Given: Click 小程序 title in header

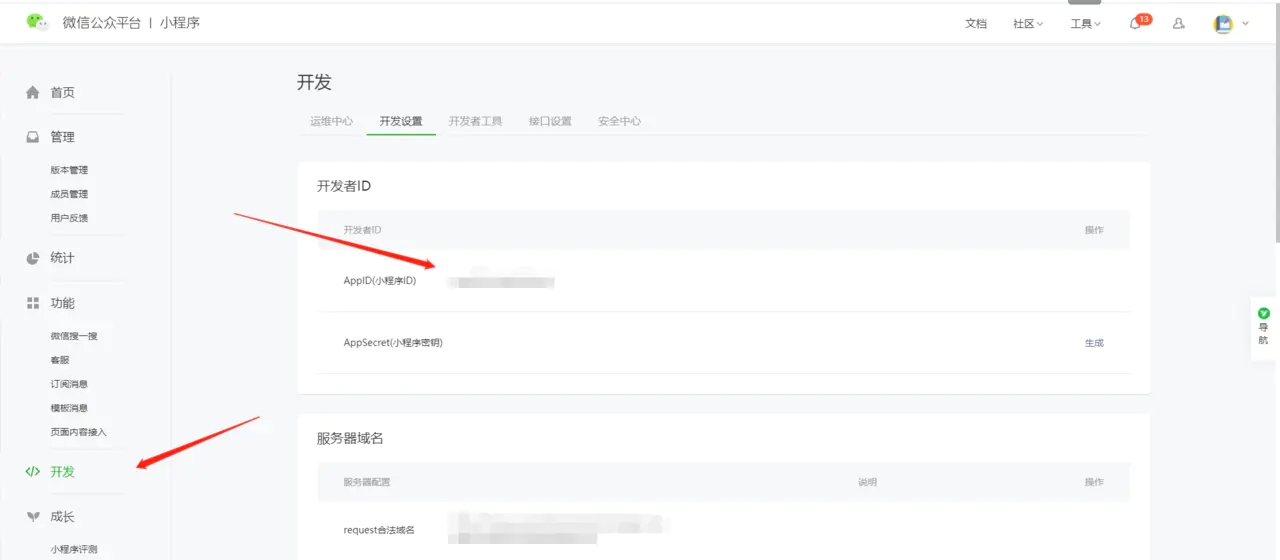Looking at the screenshot, I should click(x=180, y=22).
